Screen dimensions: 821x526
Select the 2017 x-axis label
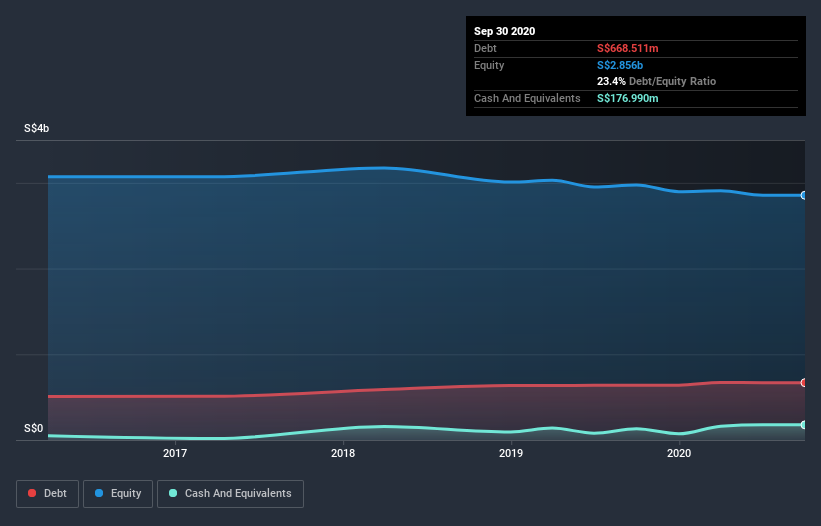pos(175,453)
